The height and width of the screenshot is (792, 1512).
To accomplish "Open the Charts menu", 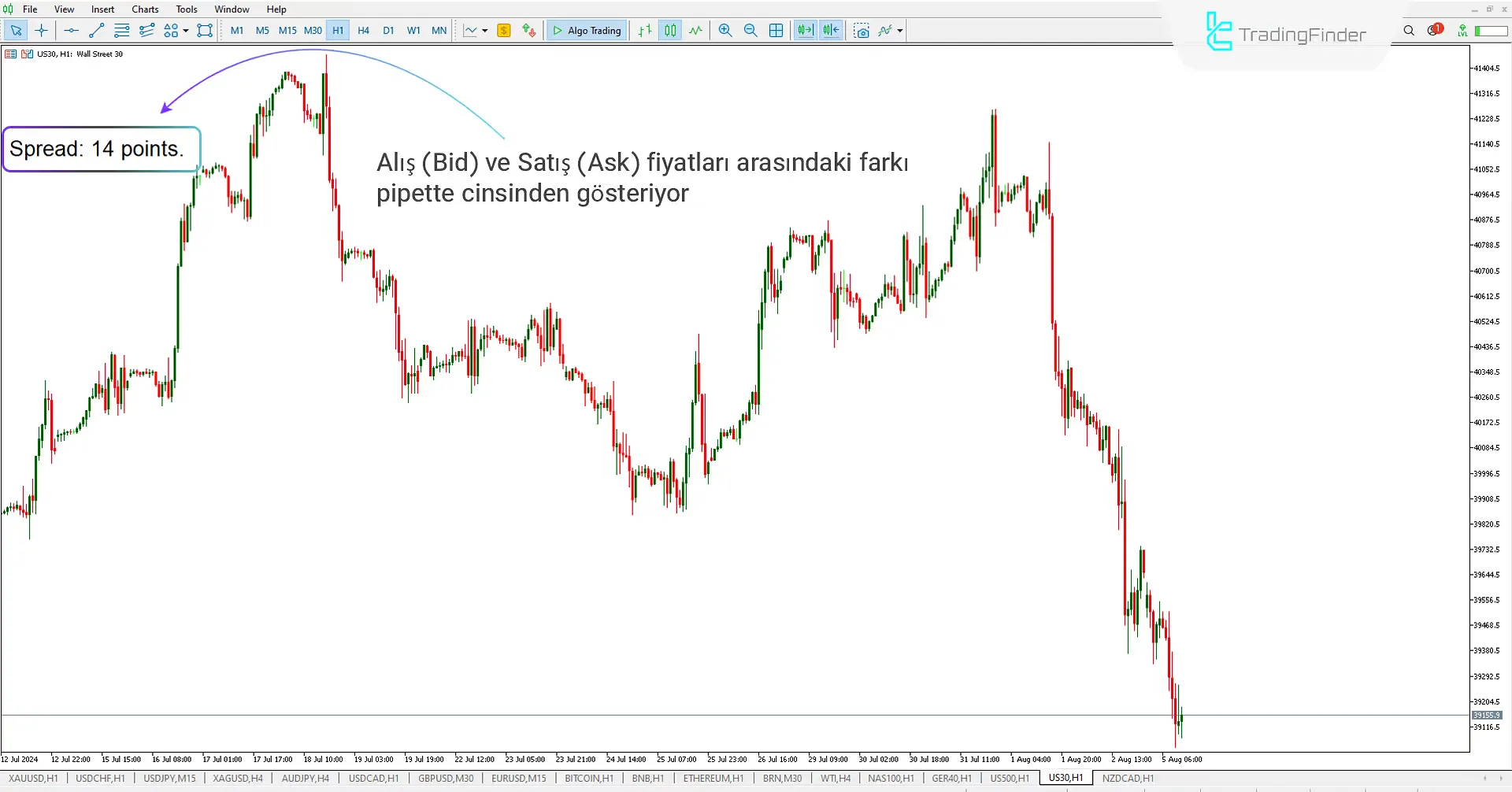I will (x=144, y=9).
